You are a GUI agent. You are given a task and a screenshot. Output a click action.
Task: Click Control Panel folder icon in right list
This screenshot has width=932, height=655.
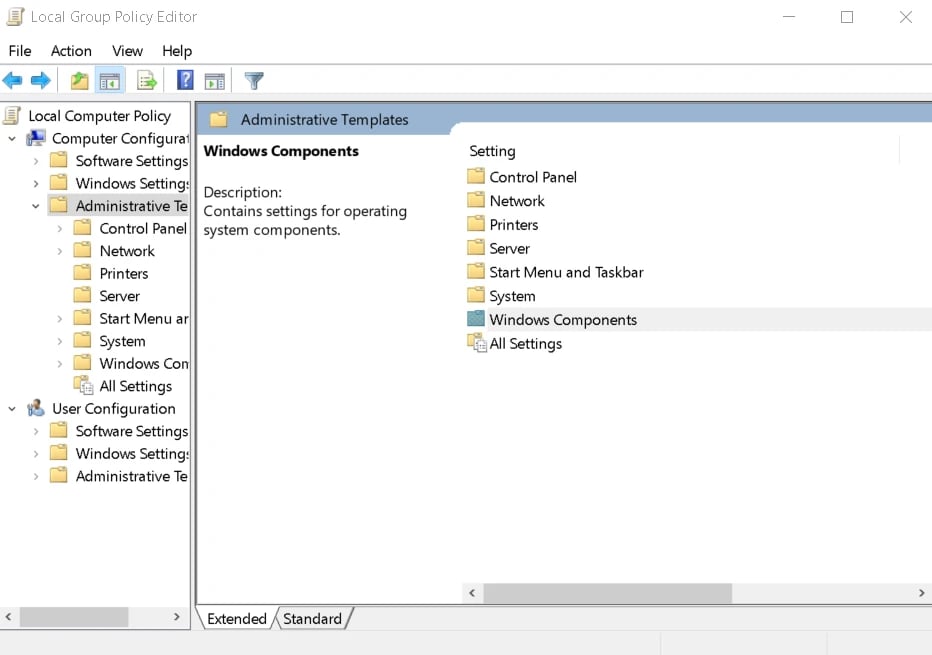coord(476,176)
